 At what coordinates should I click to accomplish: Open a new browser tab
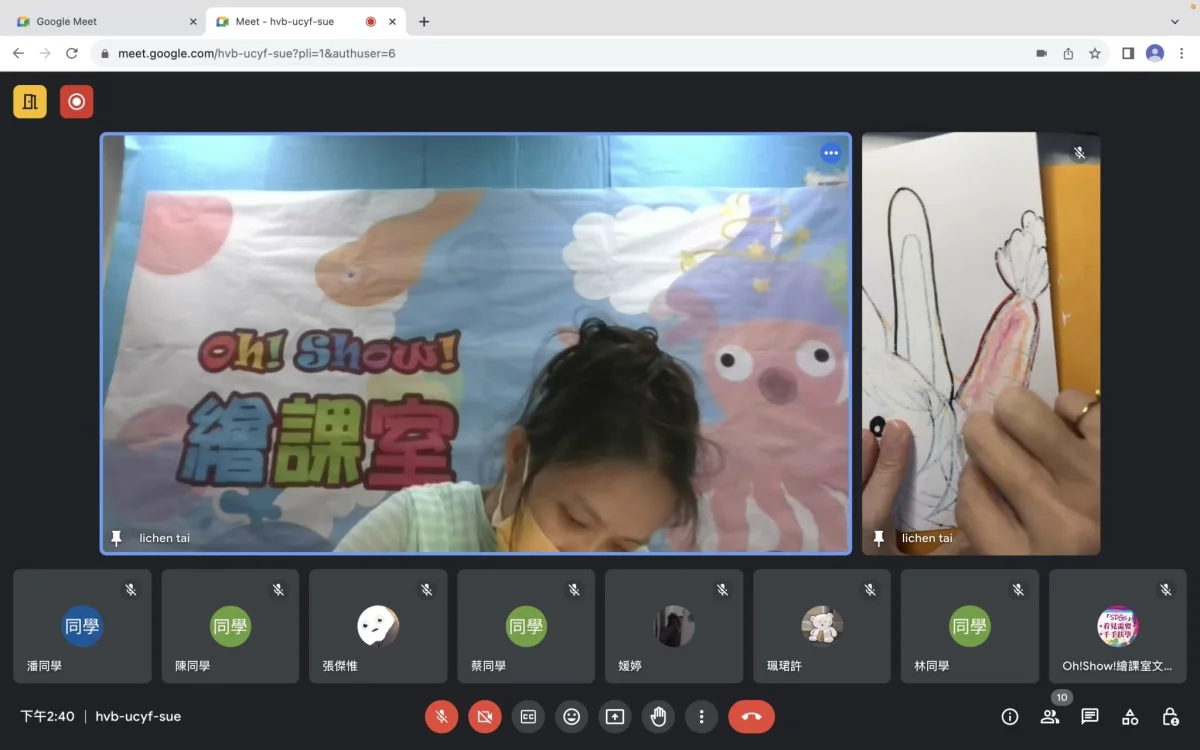click(x=424, y=21)
